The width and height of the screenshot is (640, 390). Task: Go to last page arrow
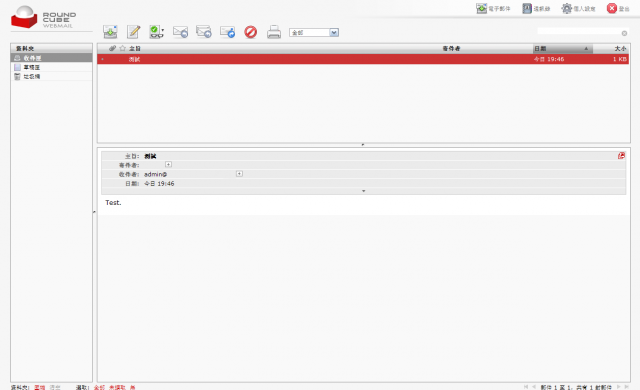627,387
